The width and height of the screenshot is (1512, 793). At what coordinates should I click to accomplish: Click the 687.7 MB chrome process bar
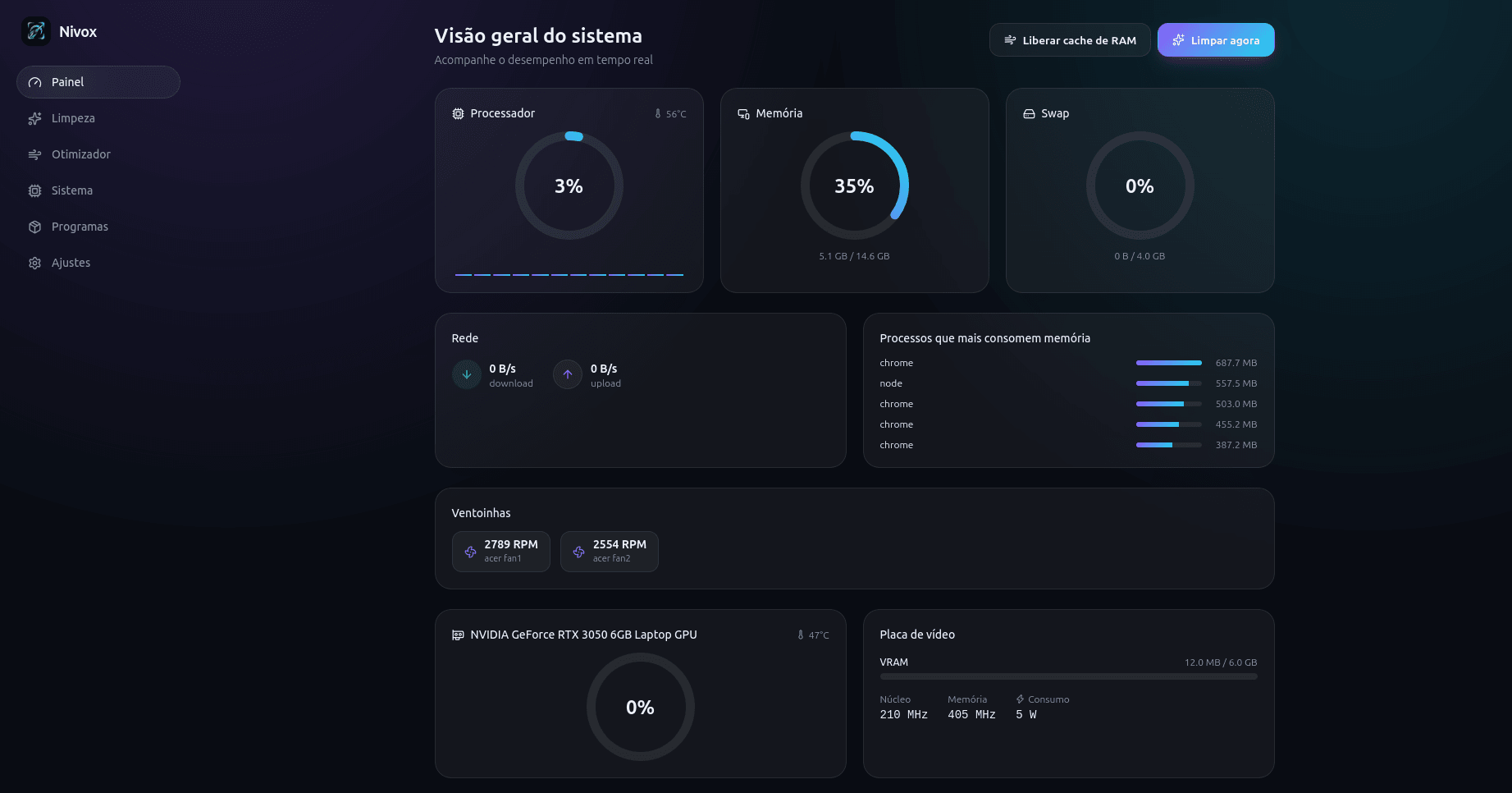pyautogui.click(x=1169, y=363)
